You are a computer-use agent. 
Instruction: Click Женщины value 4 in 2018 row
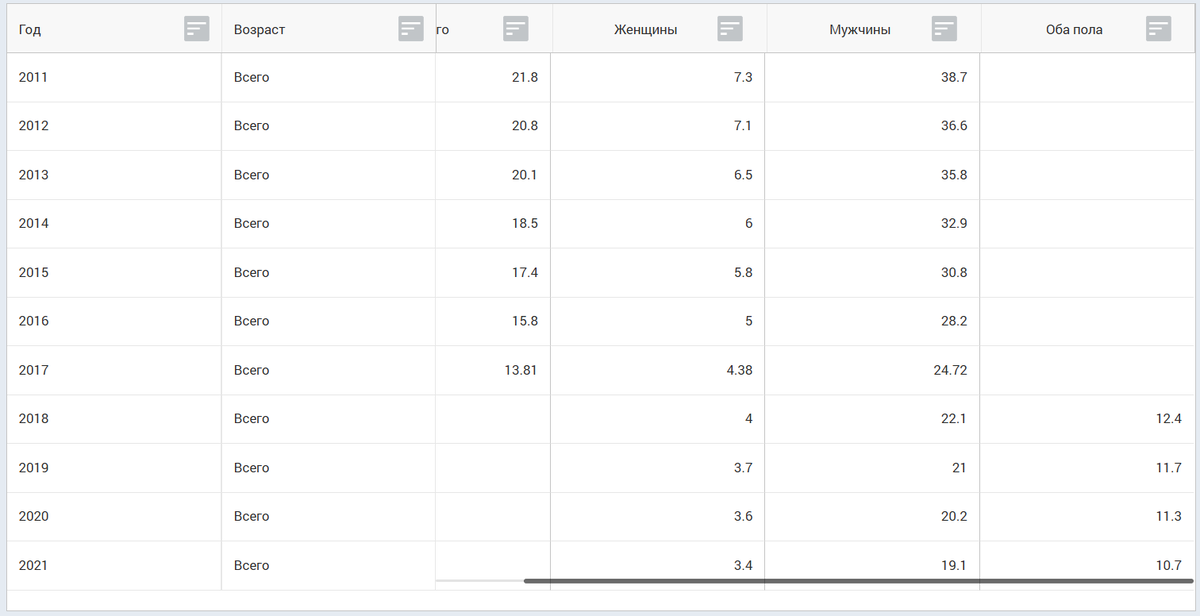[x=748, y=419]
